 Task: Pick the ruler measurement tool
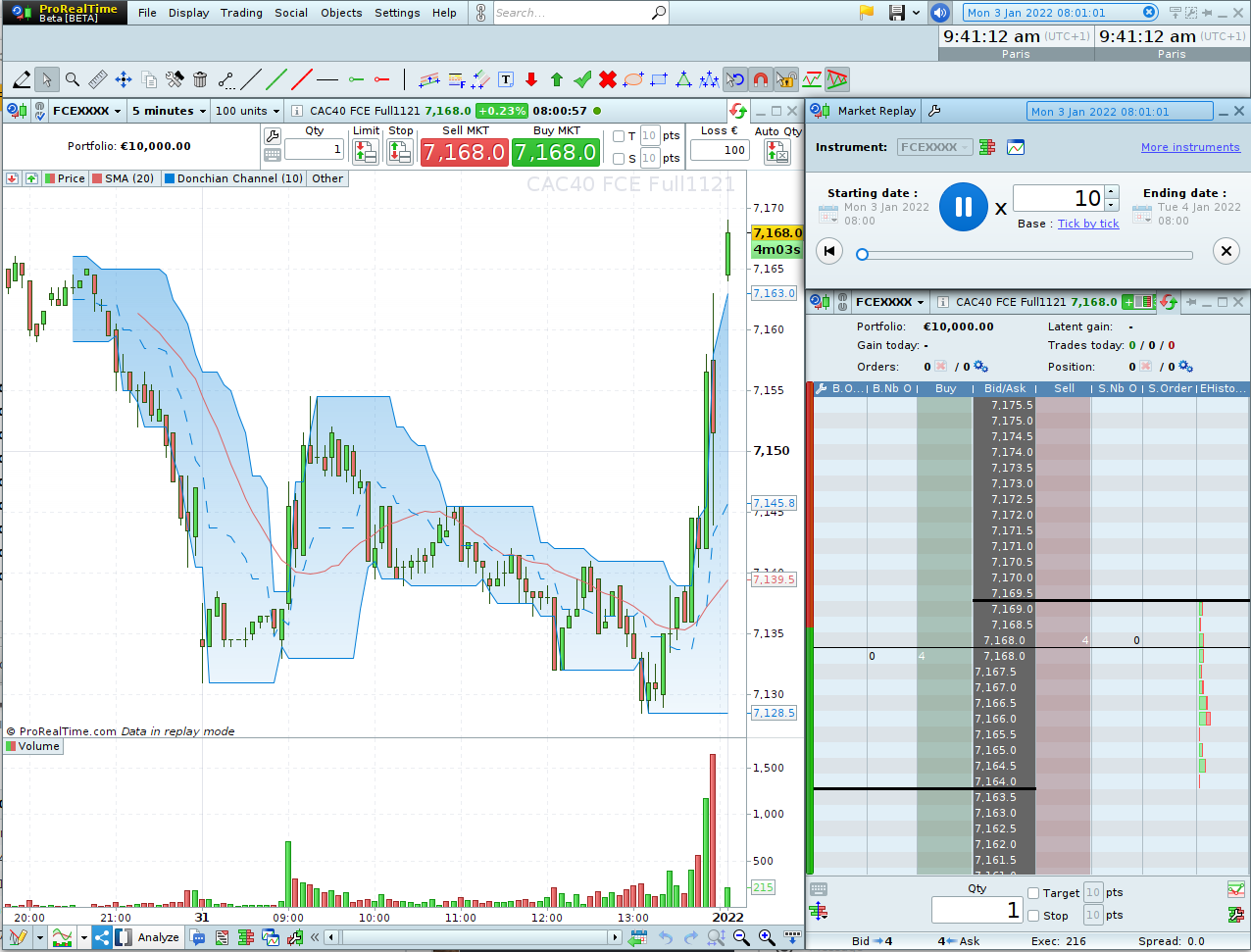click(x=98, y=79)
